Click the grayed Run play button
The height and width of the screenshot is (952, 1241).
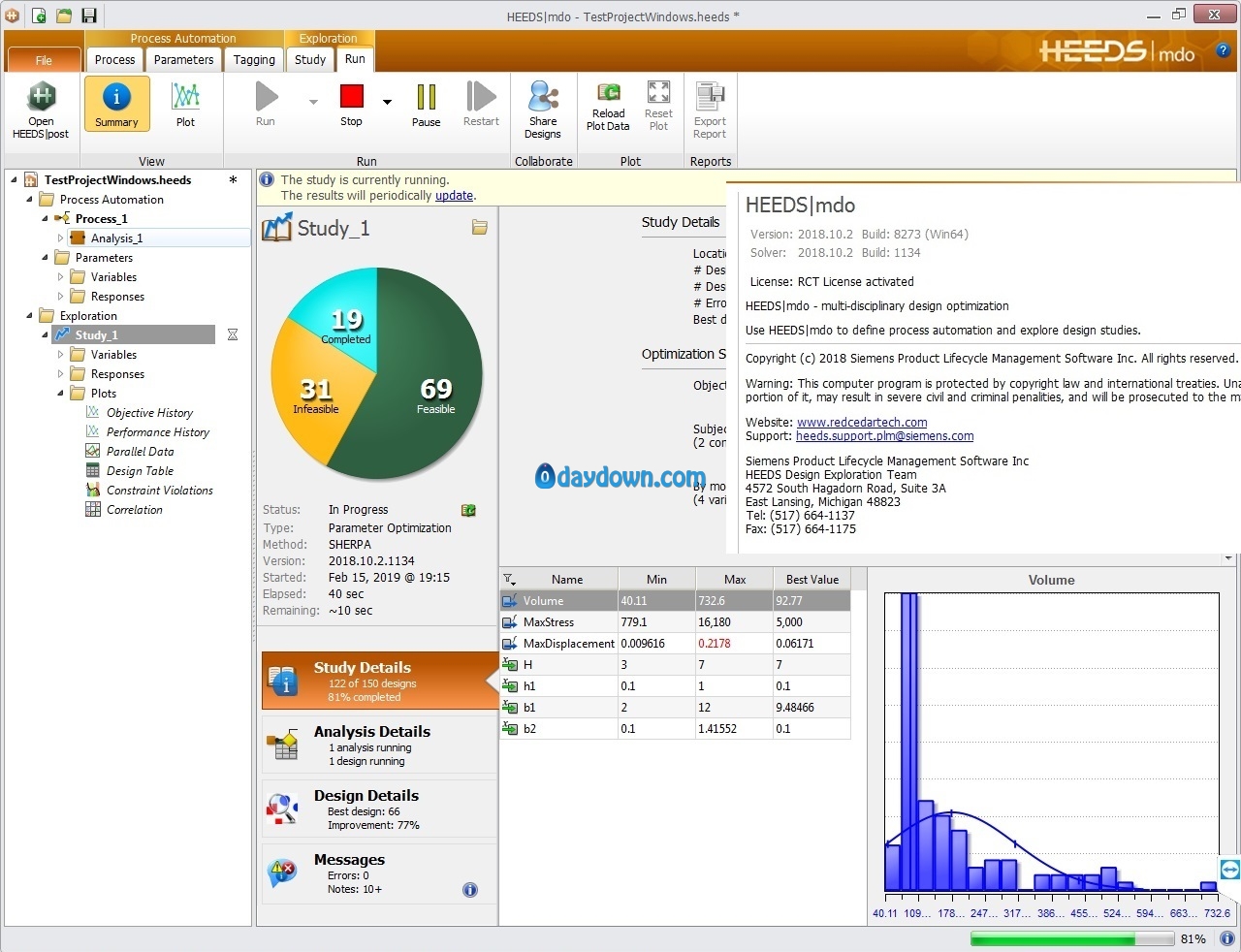pyautogui.click(x=266, y=105)
